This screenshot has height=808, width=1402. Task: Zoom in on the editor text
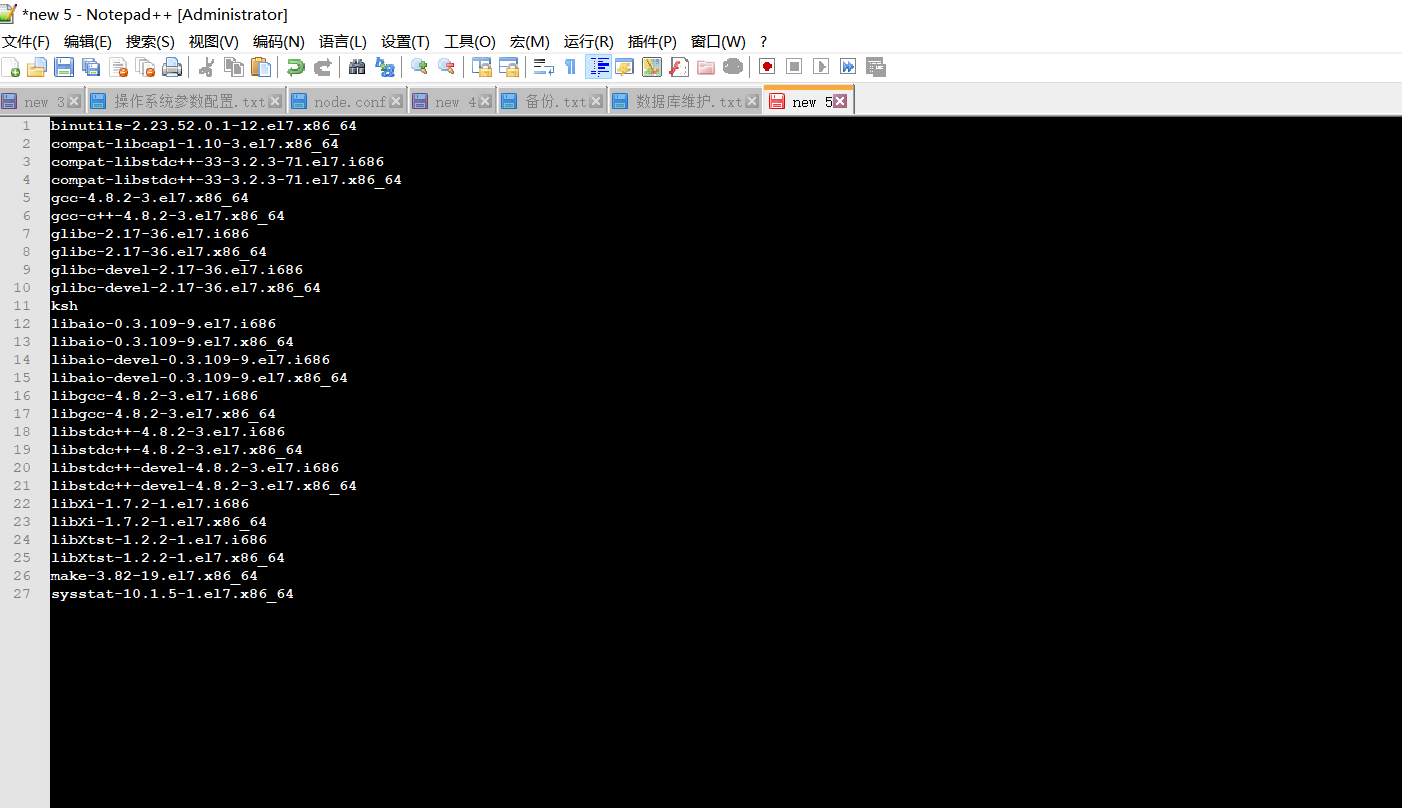click(419, 67)
